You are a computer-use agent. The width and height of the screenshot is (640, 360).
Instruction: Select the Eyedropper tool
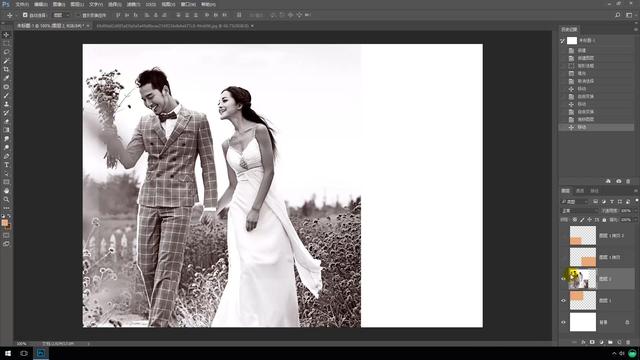6,78
